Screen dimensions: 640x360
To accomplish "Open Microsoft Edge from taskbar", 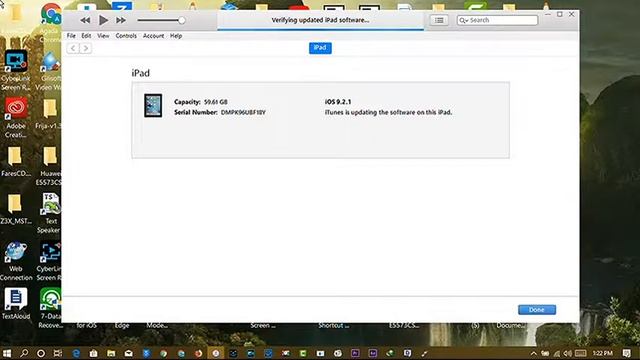I will 76,353.
